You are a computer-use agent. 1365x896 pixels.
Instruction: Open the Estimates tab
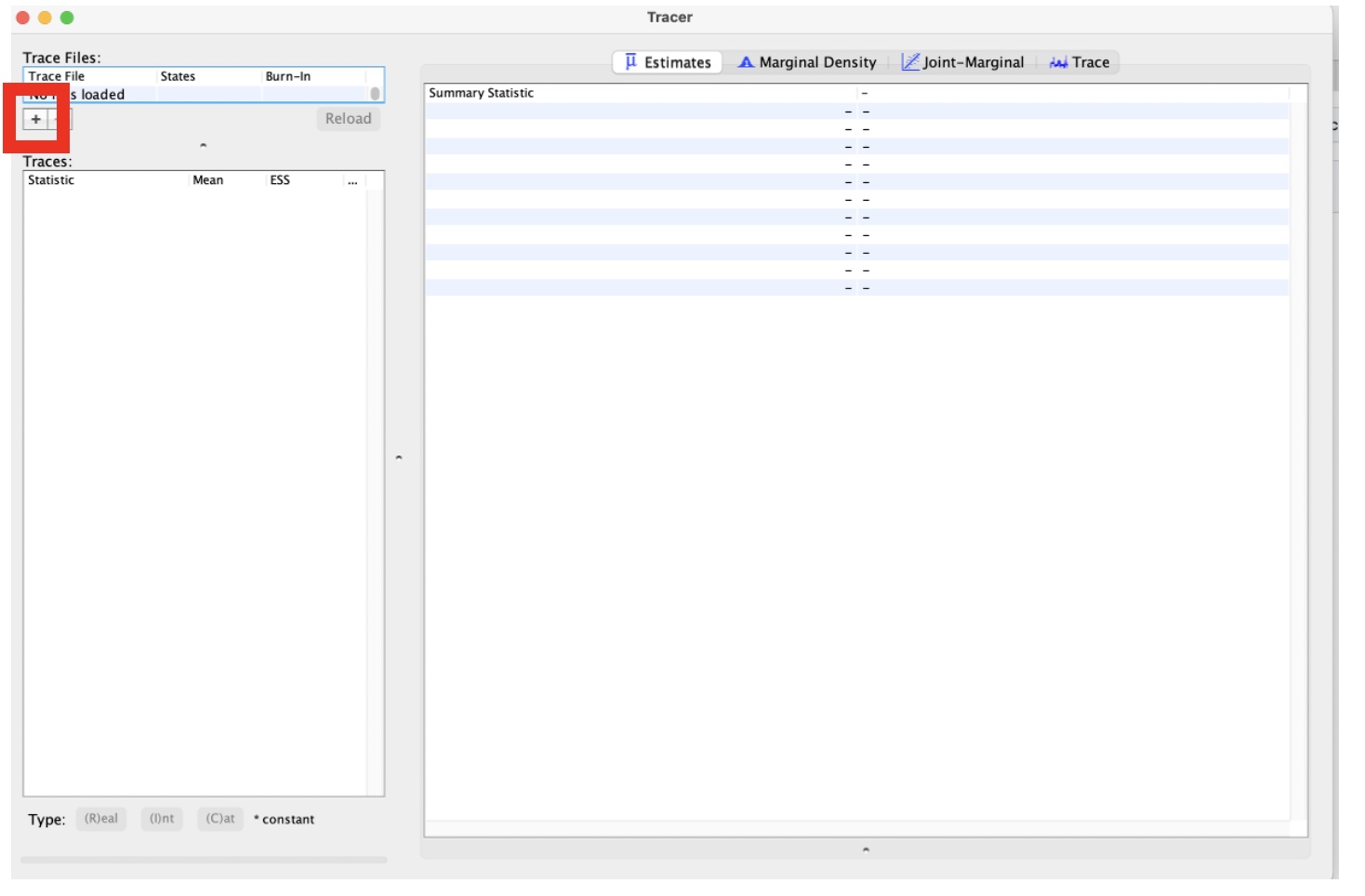point(668,62)
